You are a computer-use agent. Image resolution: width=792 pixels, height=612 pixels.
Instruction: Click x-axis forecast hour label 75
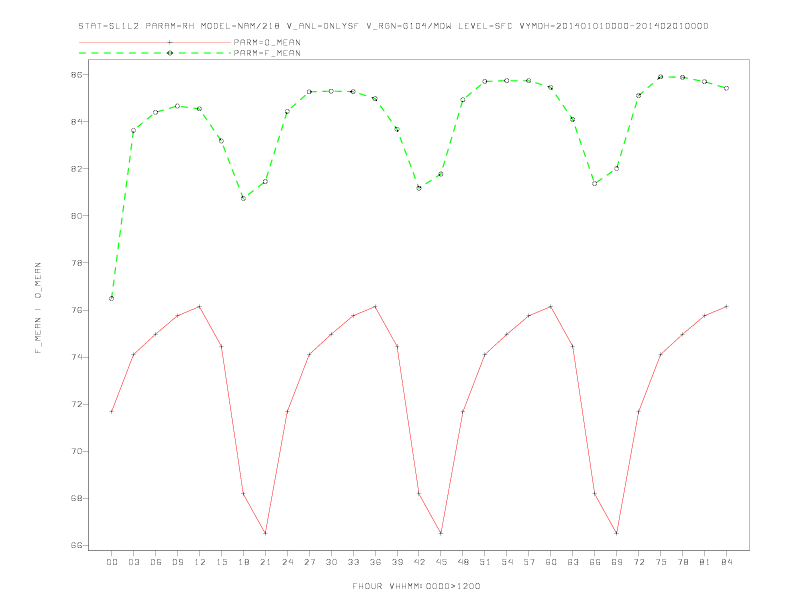point(661,562)
